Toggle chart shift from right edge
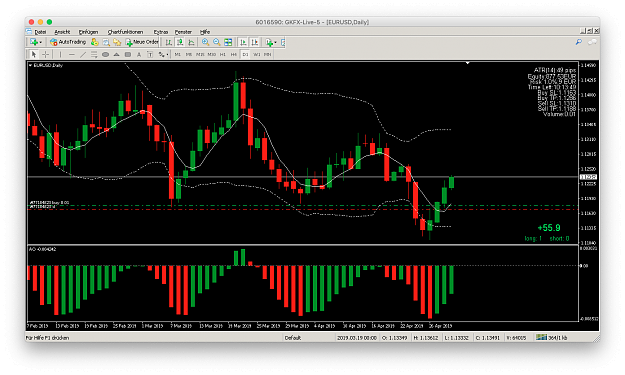The width and height of the screenshot is (625, 375). pyautogui.click(x=254, y=42)
